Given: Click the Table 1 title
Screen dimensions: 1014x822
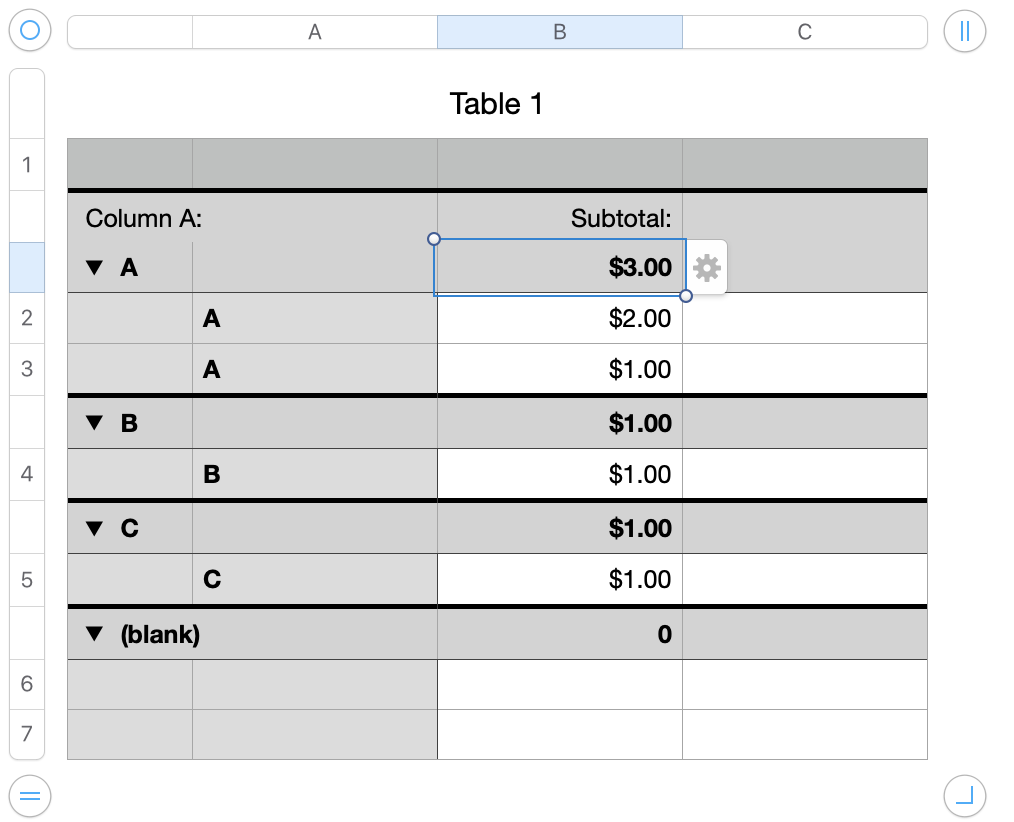Looking at the screenshot, I should [x=496, y=104].
